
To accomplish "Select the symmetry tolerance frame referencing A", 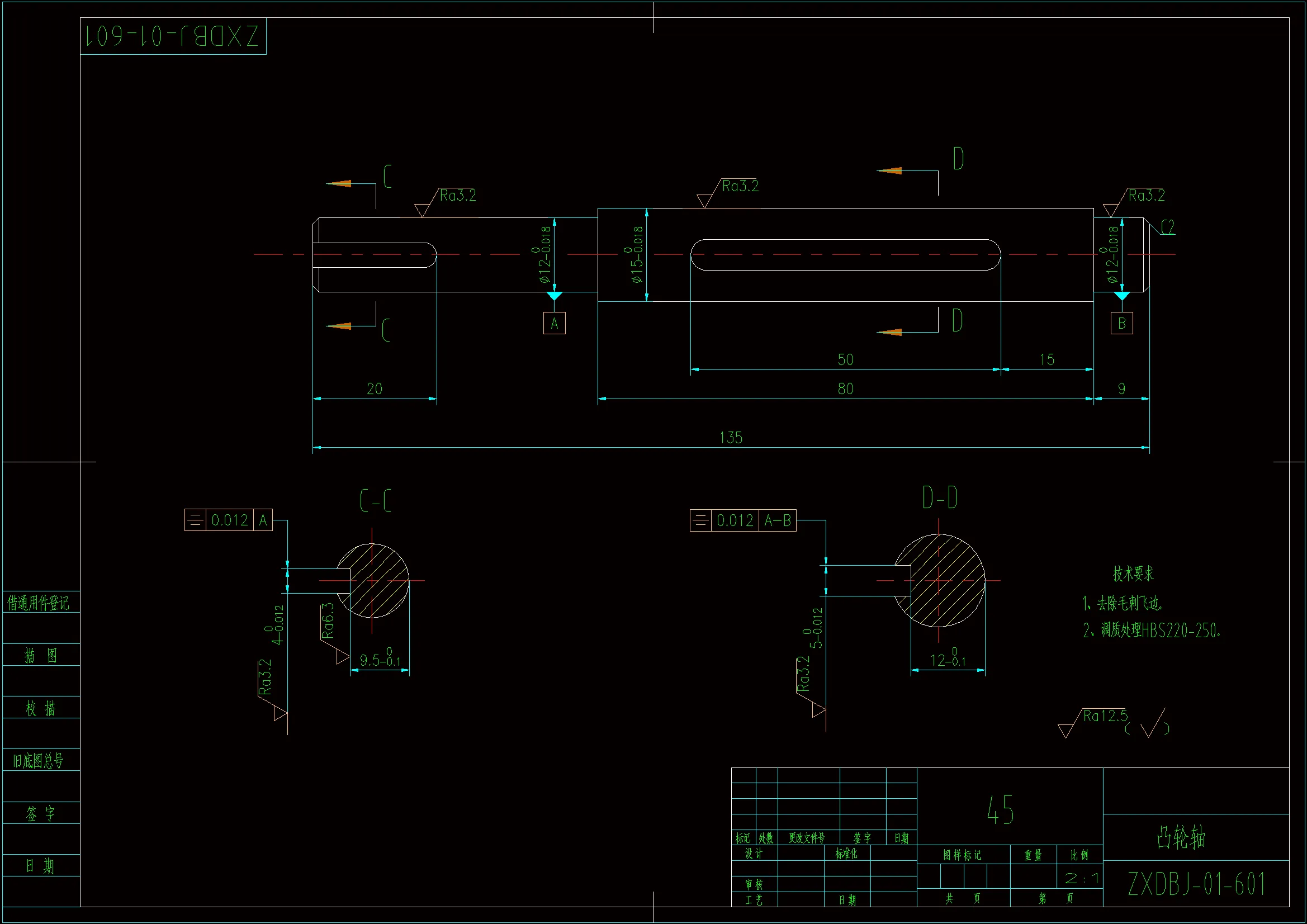I will (x=228, y=520).
